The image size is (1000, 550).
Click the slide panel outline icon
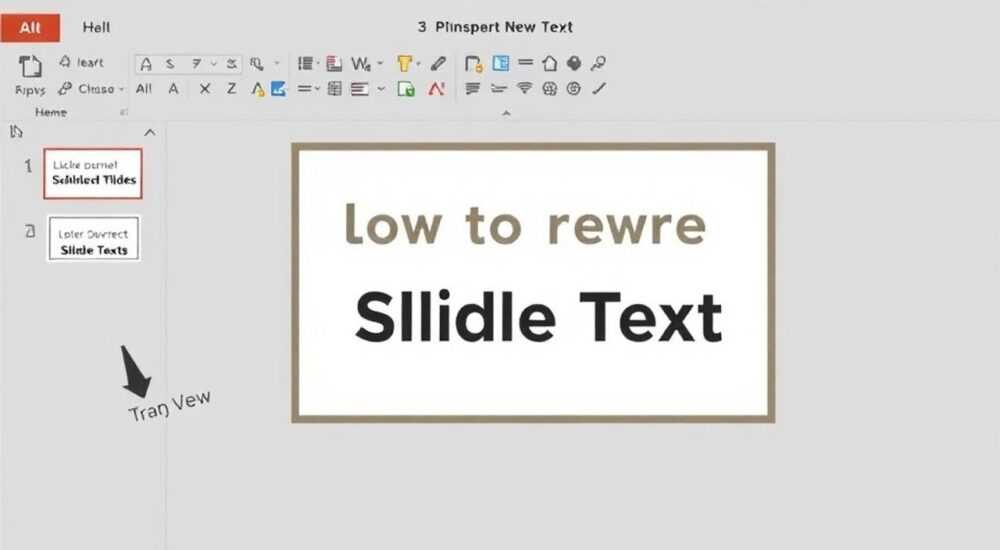(x=17, y=131)
